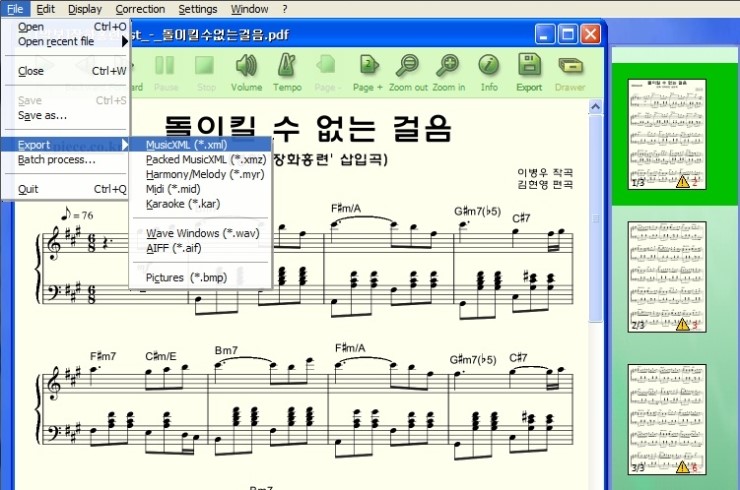Click the warning icon on page 1/3
The height and width of the screenshot is (490, 740).
click(x=682, y=182)
